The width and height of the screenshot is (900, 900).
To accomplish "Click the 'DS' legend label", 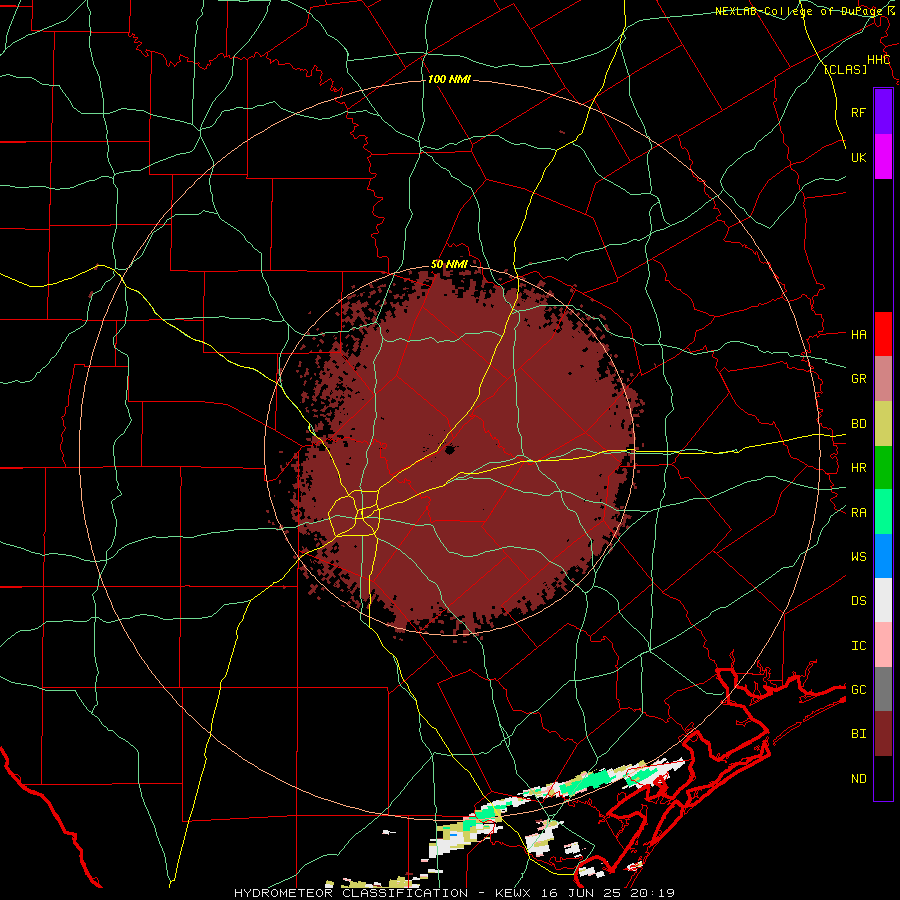I will point(858,601).
